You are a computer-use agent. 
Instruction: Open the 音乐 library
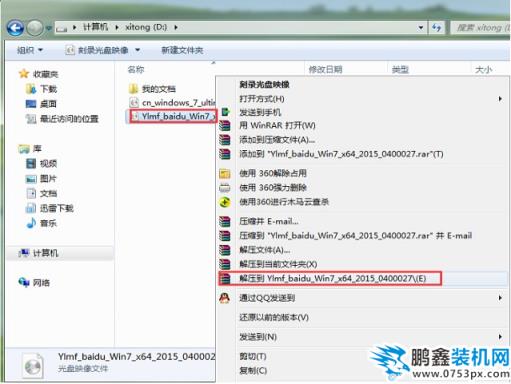[x=41, y=223]
